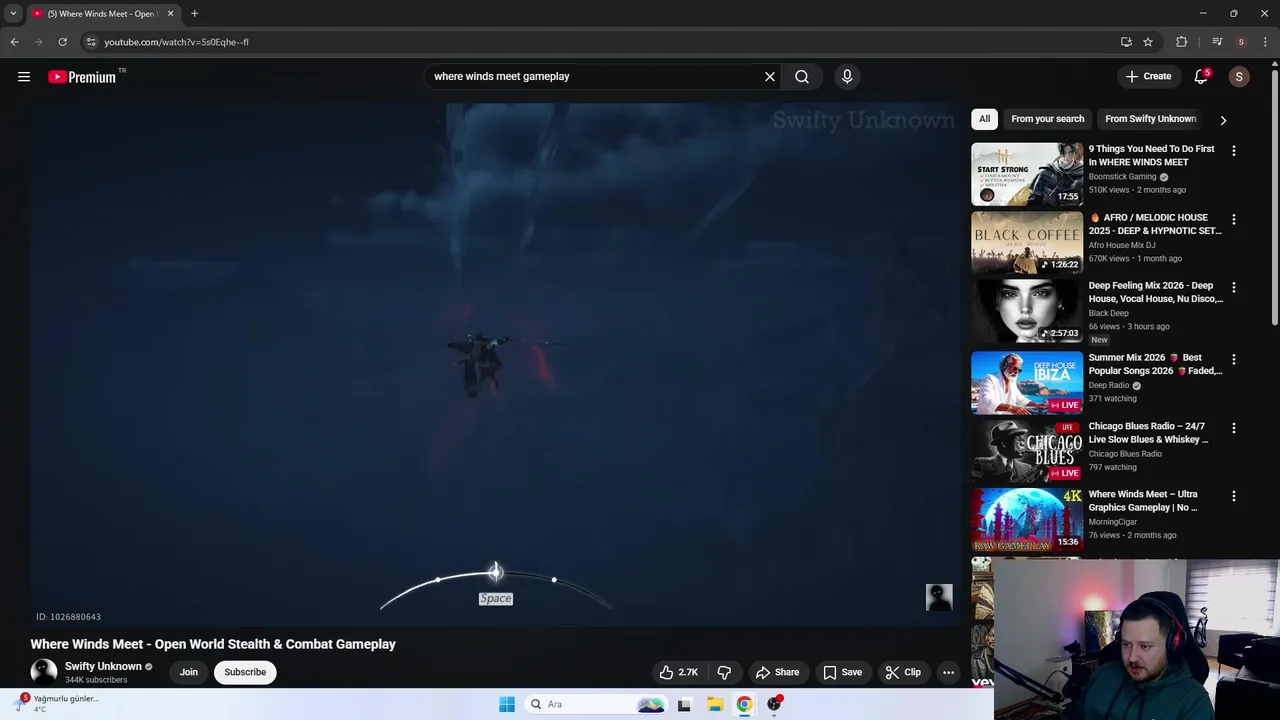
Task: Close the Where Winds Meet tab
Action: coord(170,14)
